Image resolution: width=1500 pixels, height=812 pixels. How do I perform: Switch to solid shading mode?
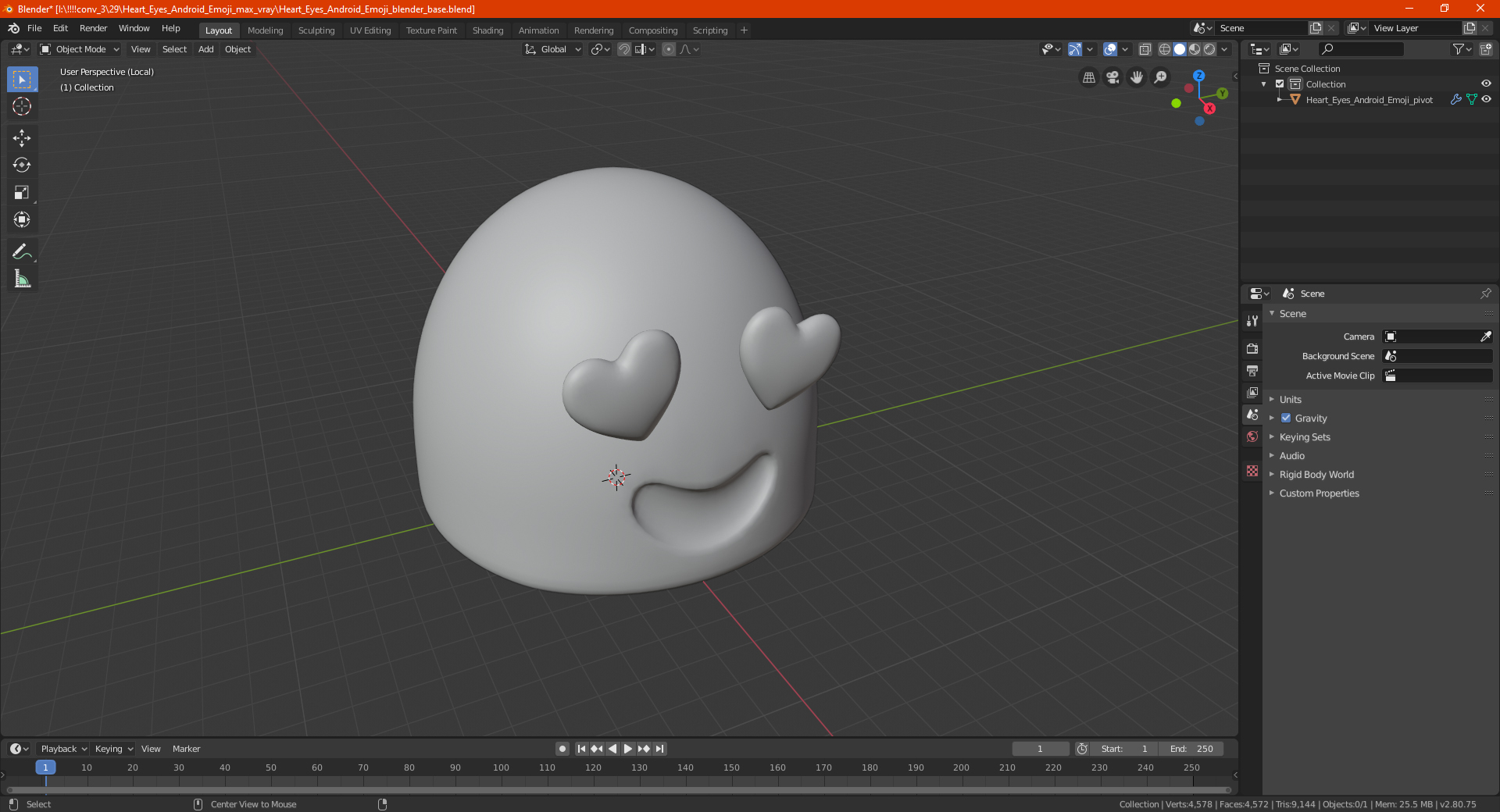tap(1180, 49)
